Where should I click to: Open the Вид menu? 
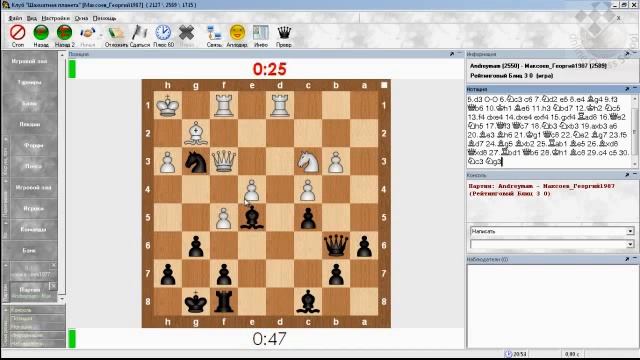pyautogui.click(x=32, y=18)
